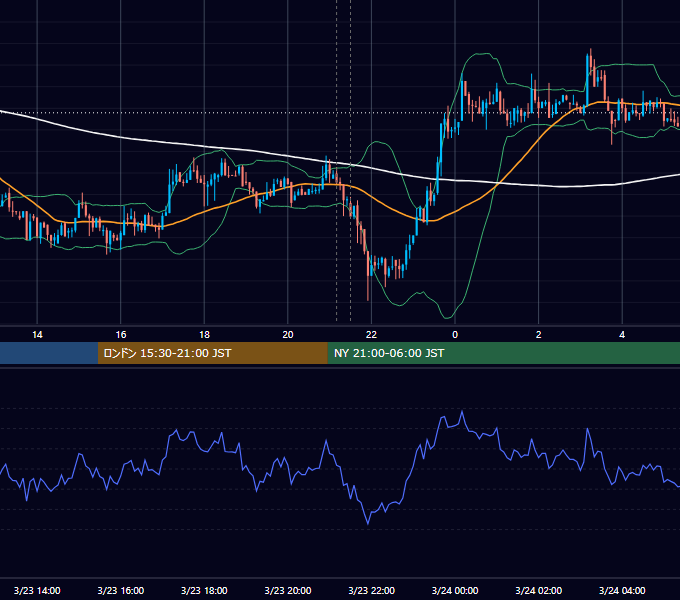Click the 3/23 16:00 time label
The width and height of the screenshot is (680, 600).
[x=121, y=590]
